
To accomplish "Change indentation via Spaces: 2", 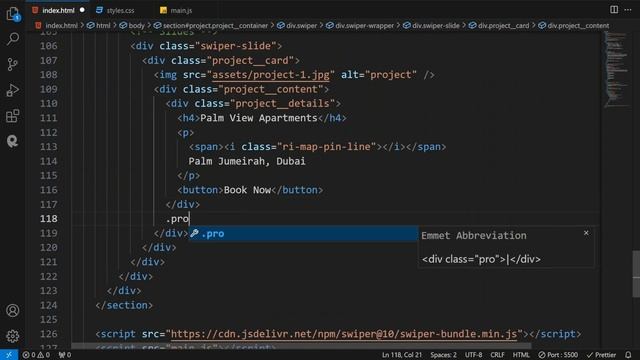I will coord(443,355).
